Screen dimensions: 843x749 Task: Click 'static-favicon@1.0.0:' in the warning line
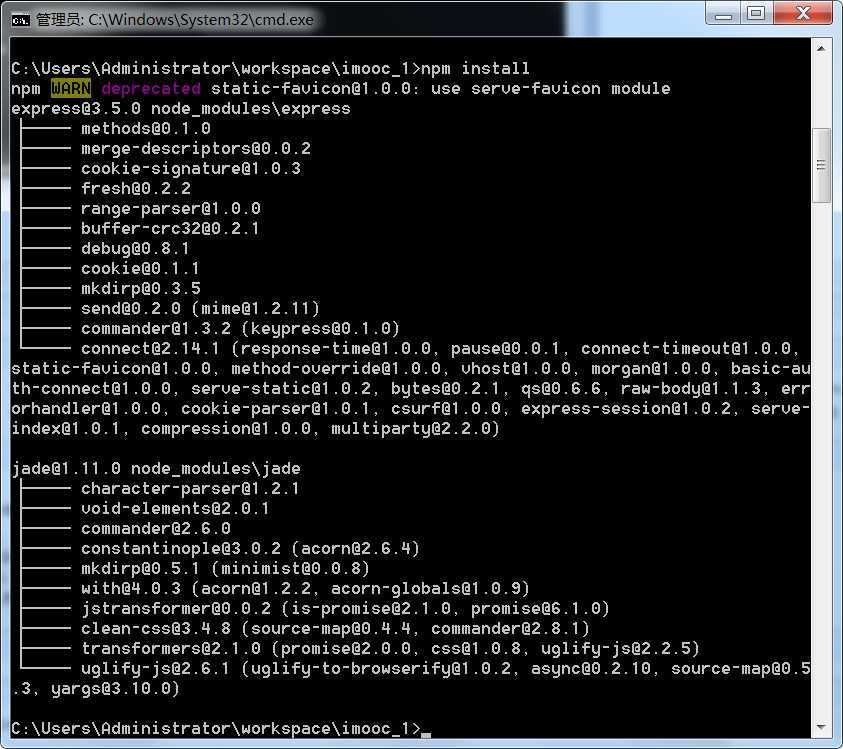[316, 88]
